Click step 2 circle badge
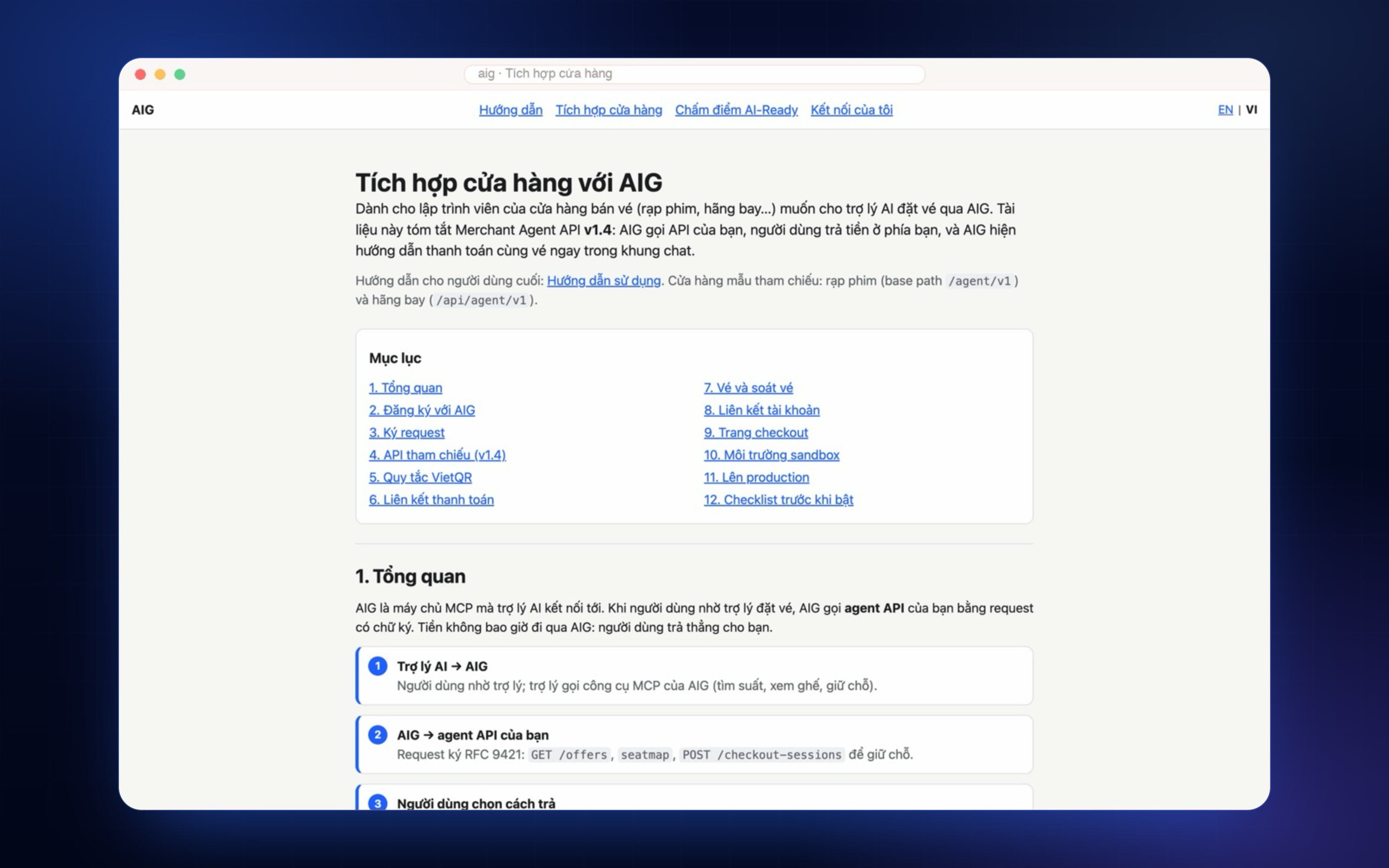 coord(378,735)
